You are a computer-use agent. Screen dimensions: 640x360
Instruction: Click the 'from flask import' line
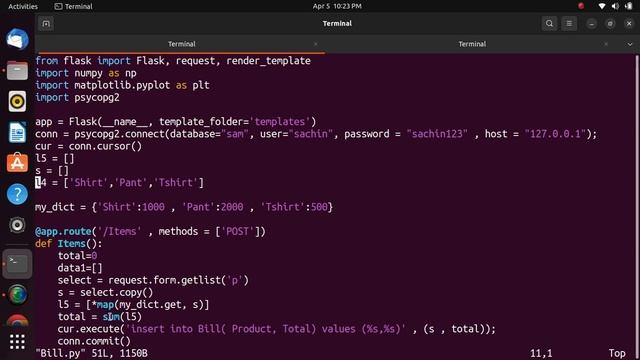(x=173, y=61)
